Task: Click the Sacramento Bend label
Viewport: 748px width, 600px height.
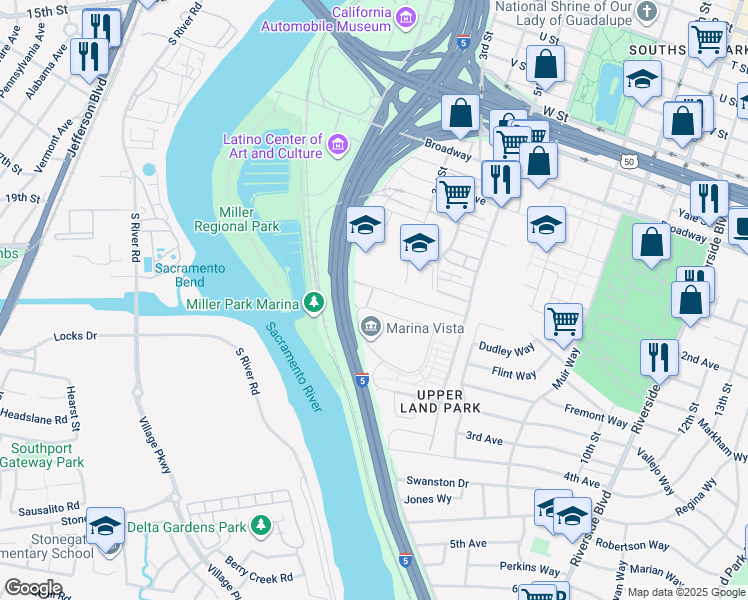Action: 190,275
